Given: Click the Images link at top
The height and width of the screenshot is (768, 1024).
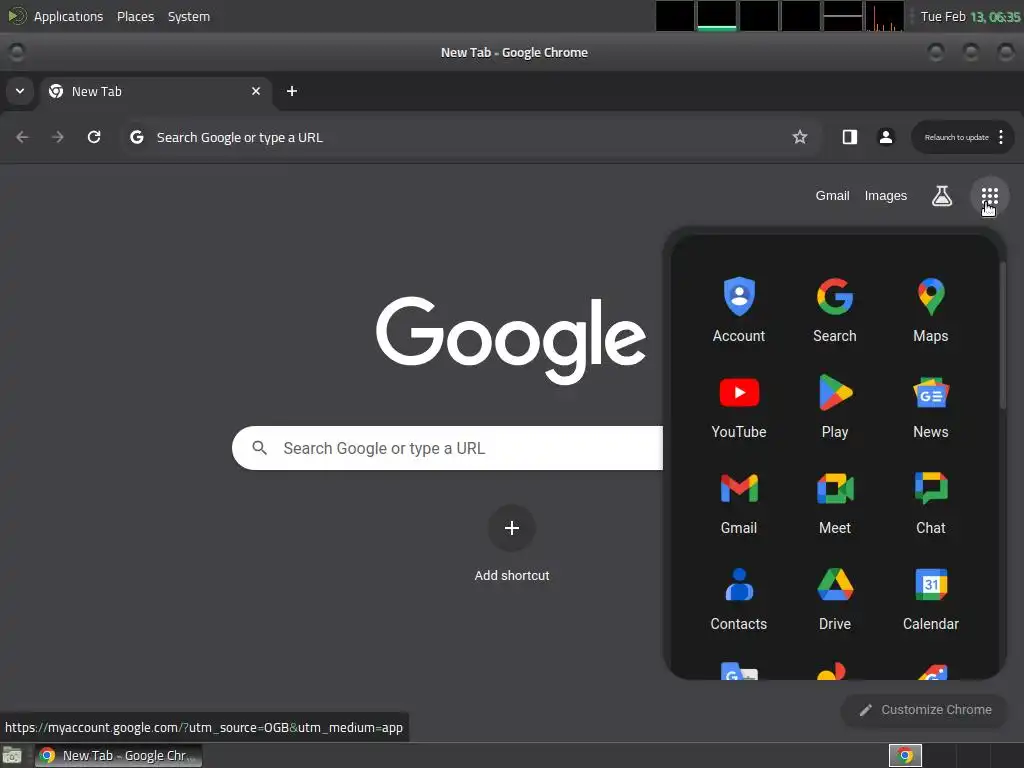Looking at the screenshot, I should 886,196.
